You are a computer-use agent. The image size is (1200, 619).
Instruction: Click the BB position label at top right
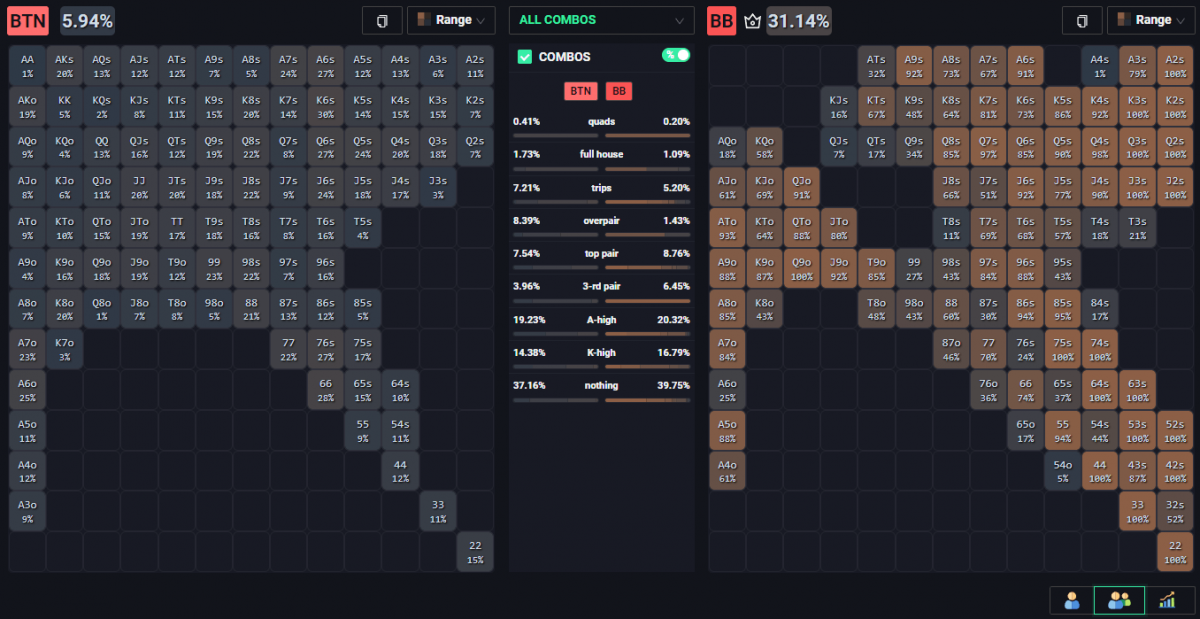720,20
